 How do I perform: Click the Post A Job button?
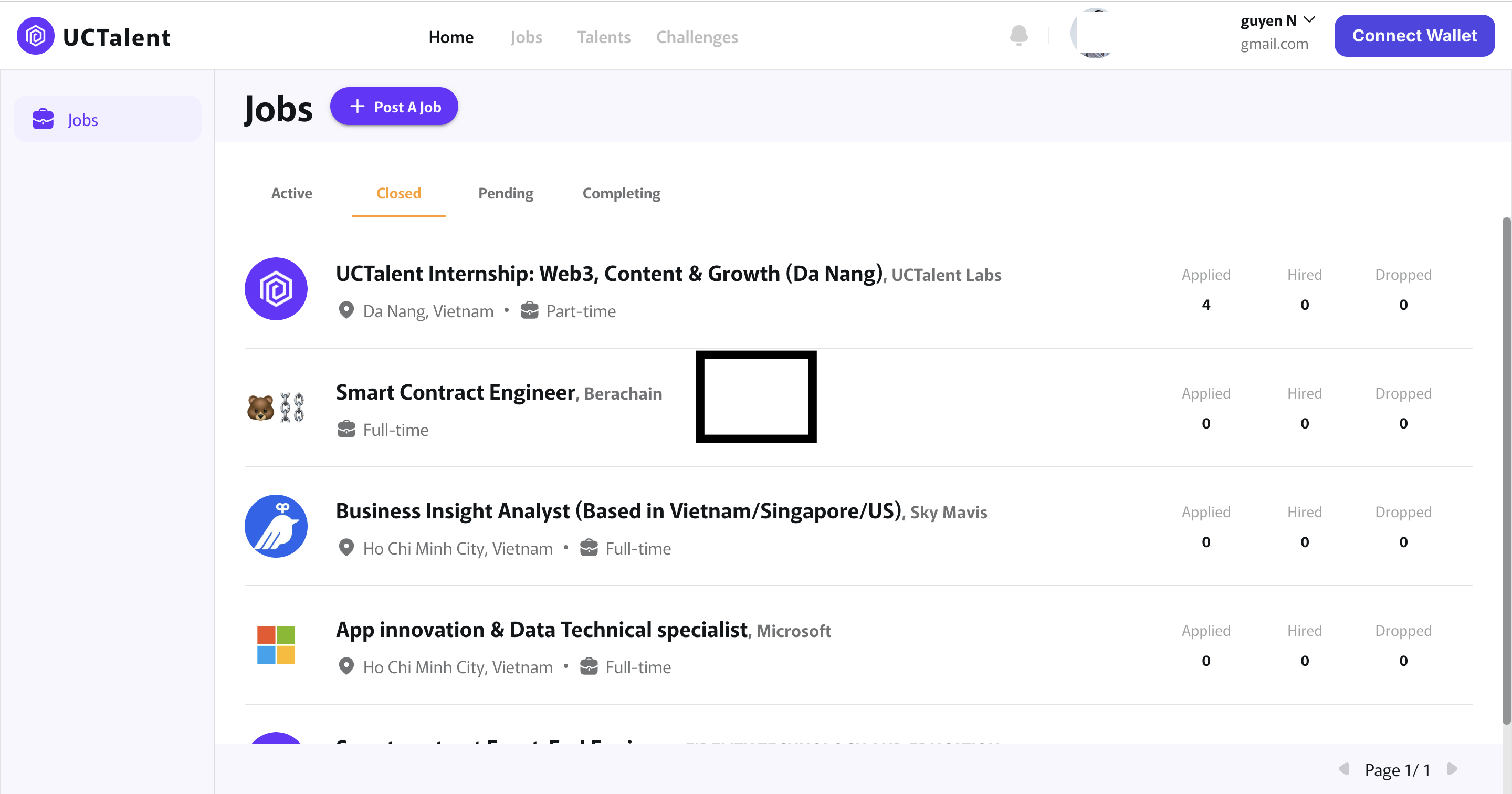pos(394,106)
